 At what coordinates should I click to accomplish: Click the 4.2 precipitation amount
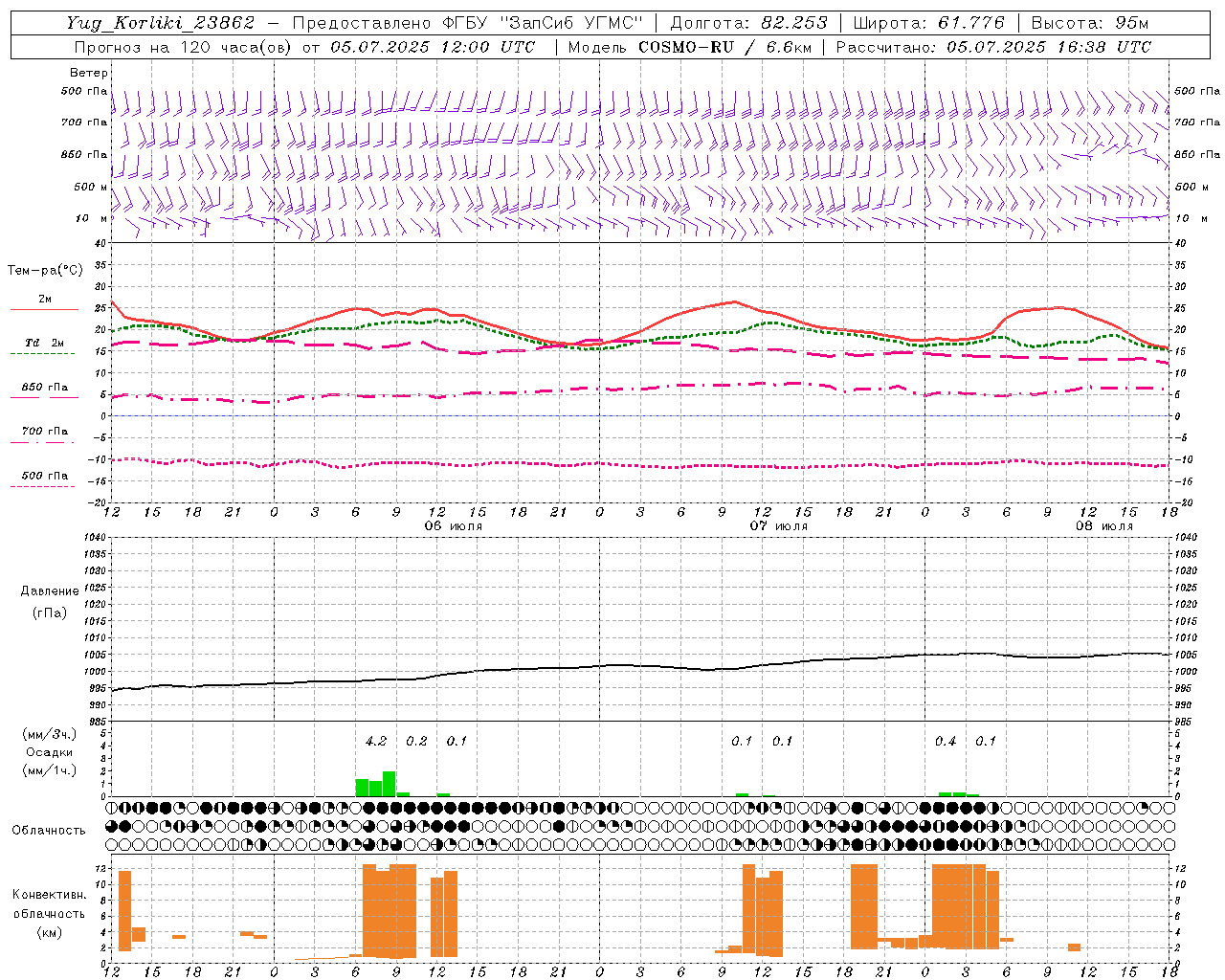[x=376, y=741]
